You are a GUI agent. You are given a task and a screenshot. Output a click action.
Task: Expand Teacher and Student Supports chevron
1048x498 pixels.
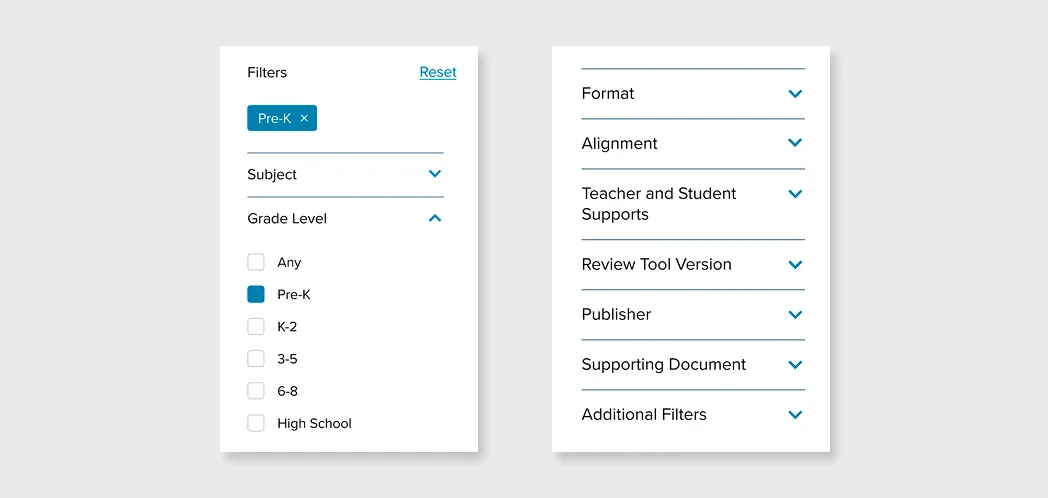click(x=795, y=194)
